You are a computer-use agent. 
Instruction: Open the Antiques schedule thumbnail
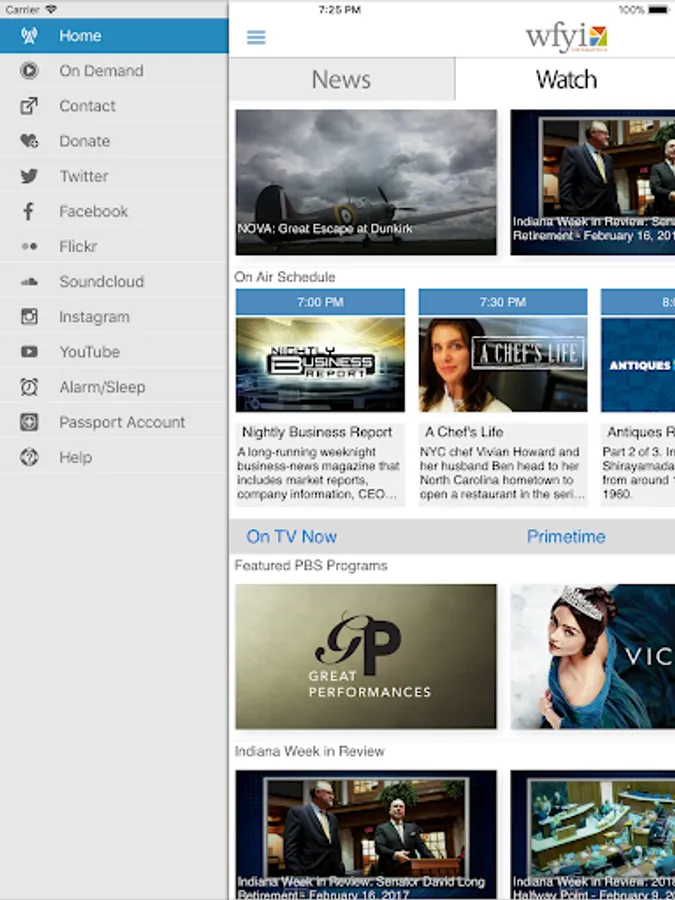638,364
